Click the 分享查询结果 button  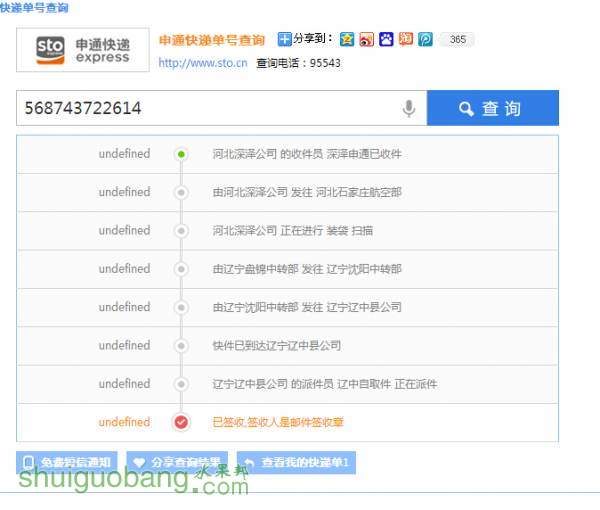click(182, 463)
